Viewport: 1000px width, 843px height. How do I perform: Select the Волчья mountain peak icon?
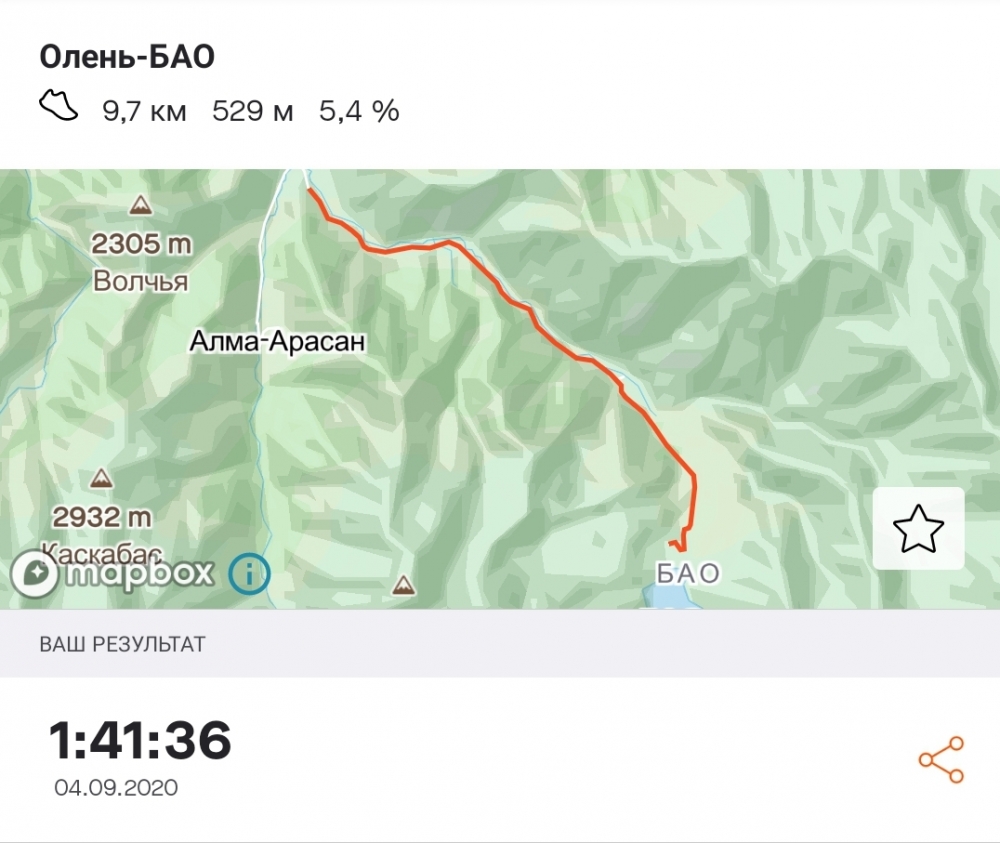coord(141,206)
